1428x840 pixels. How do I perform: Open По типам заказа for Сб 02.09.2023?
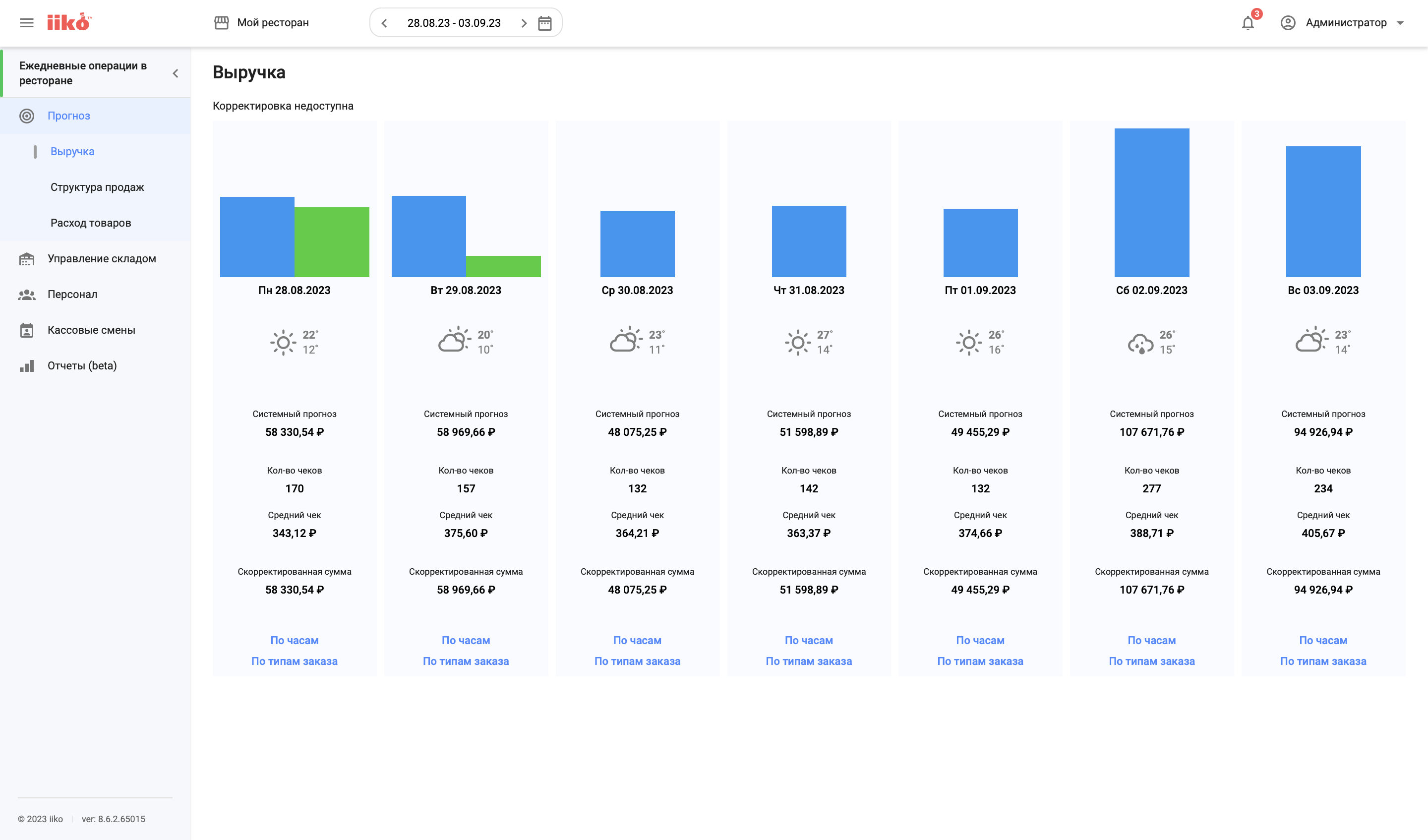pyautogui.click(x=1151, y=661)
